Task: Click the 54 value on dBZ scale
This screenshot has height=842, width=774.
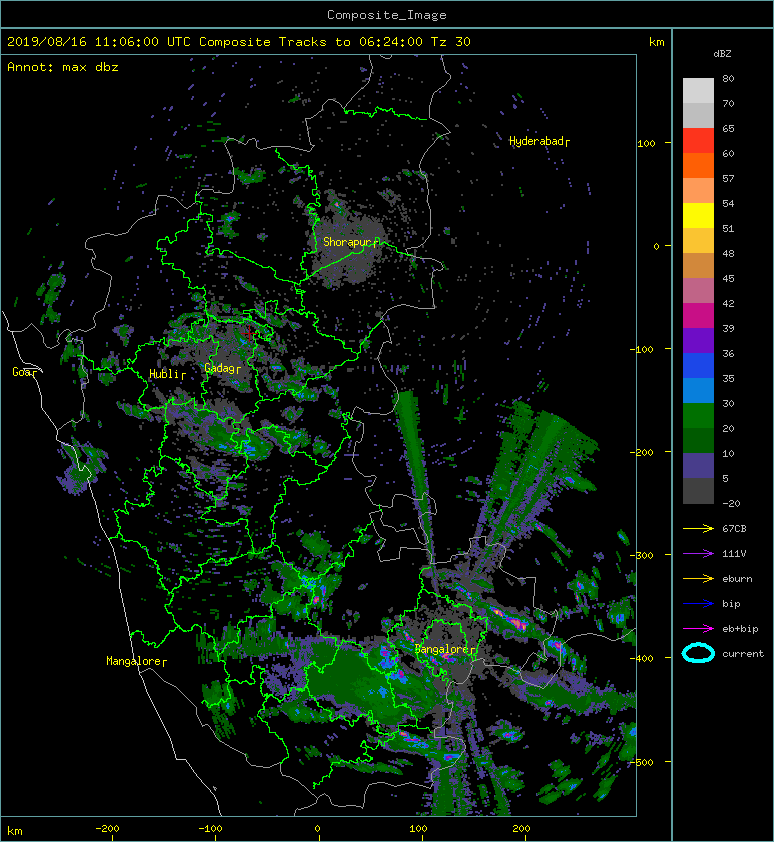Action: tap(728, 204)
